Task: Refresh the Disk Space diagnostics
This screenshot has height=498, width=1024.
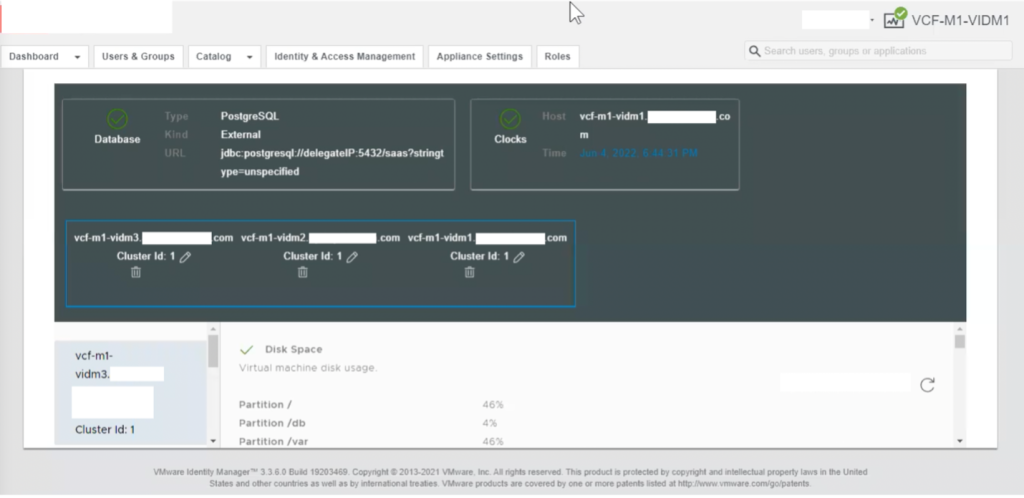Action: pyautogui.click(x=927, y=384)
